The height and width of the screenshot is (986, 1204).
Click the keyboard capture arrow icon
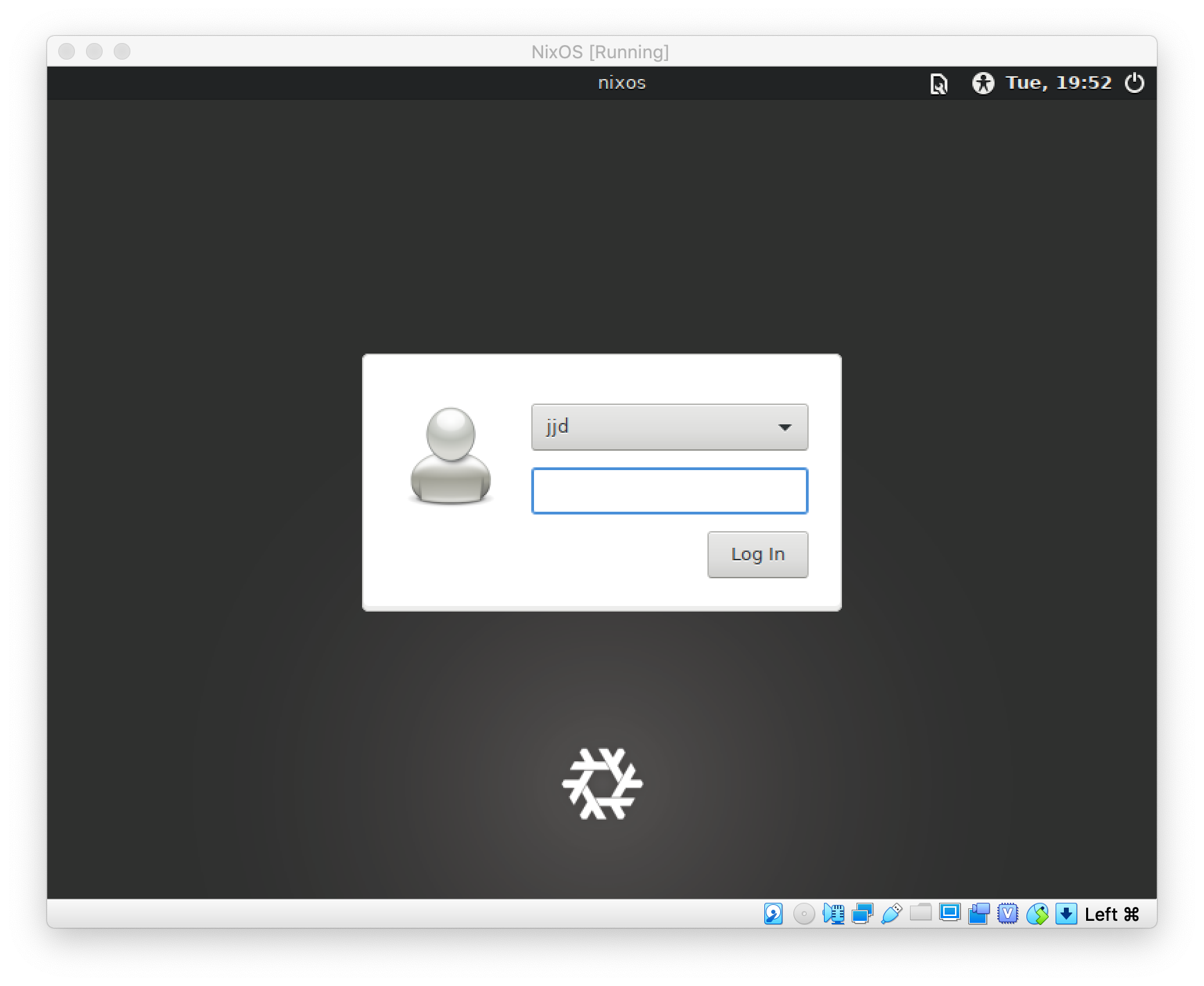point(1066,914)
